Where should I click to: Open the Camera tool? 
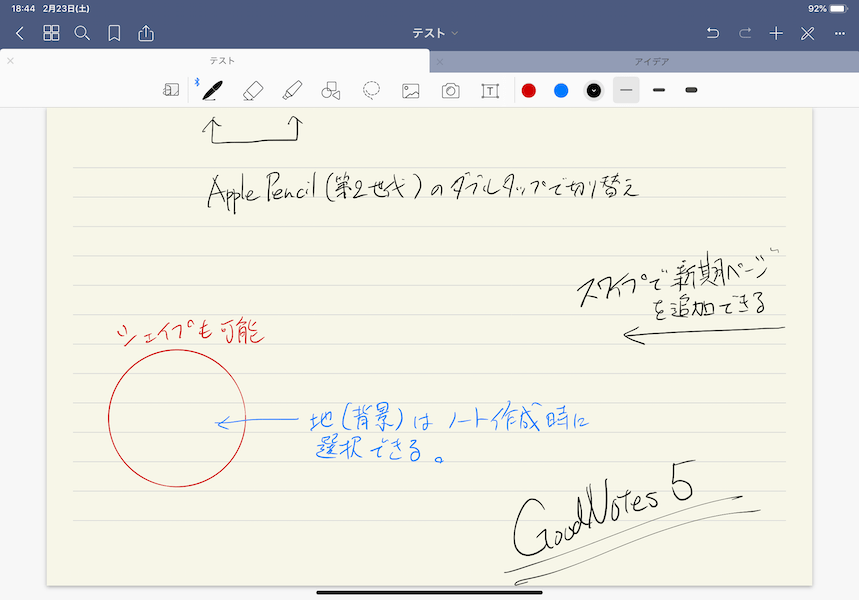tap(450, 90)
